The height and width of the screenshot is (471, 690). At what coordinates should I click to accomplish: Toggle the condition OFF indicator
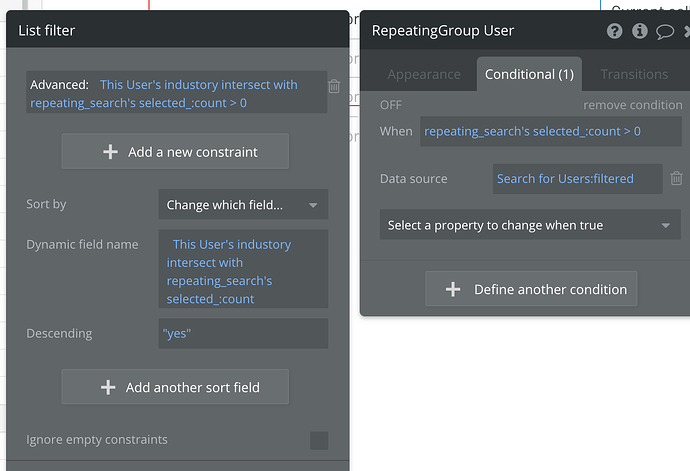[390, 105]
